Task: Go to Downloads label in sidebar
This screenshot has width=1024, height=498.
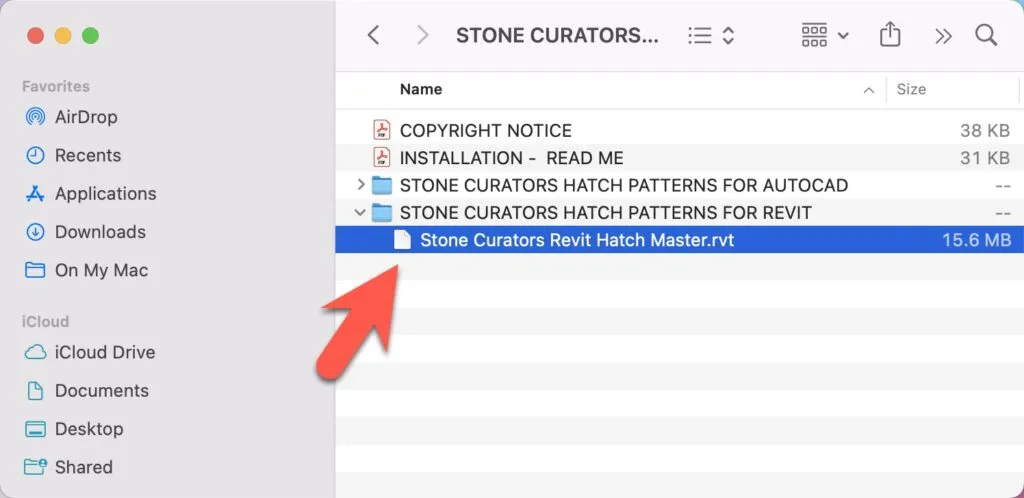Action: pos(101,232)
